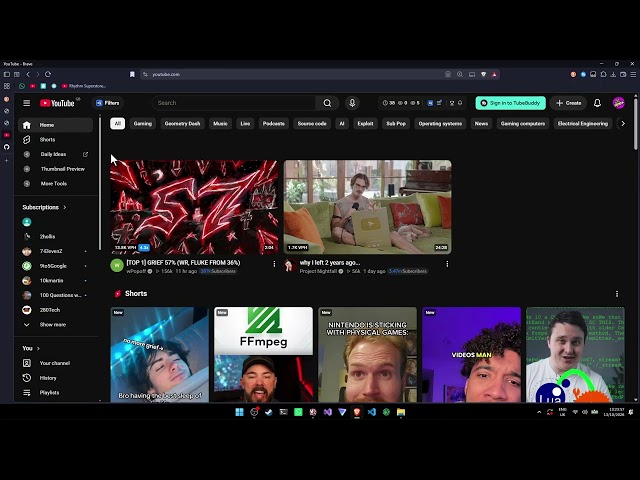Open the 9to5Google subscription
Image resolution: width=640 pixels, height=480 pixels.
click(x=56, y=266)
